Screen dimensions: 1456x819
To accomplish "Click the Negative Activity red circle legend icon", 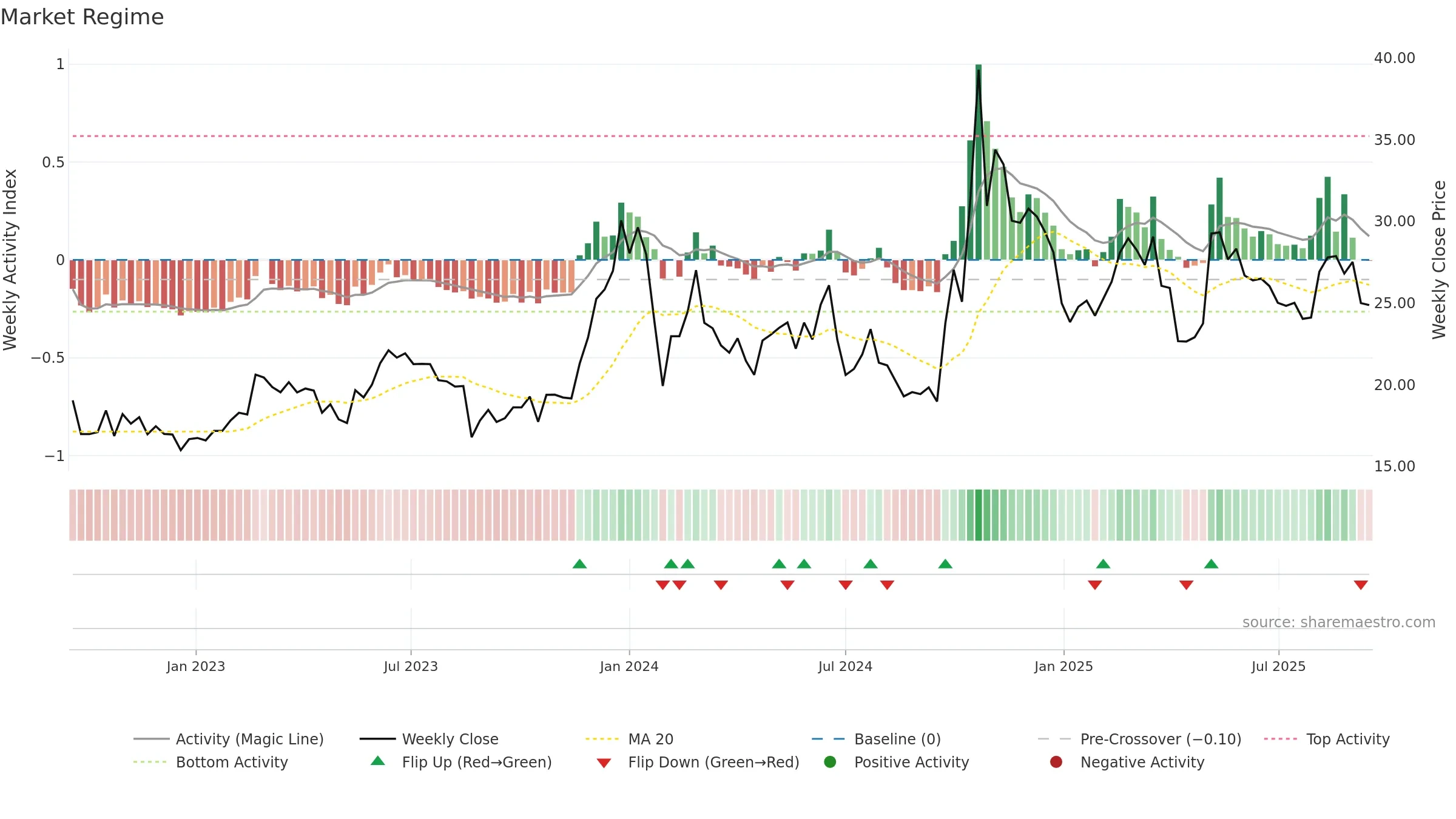I will click(x=1056, y=762).
